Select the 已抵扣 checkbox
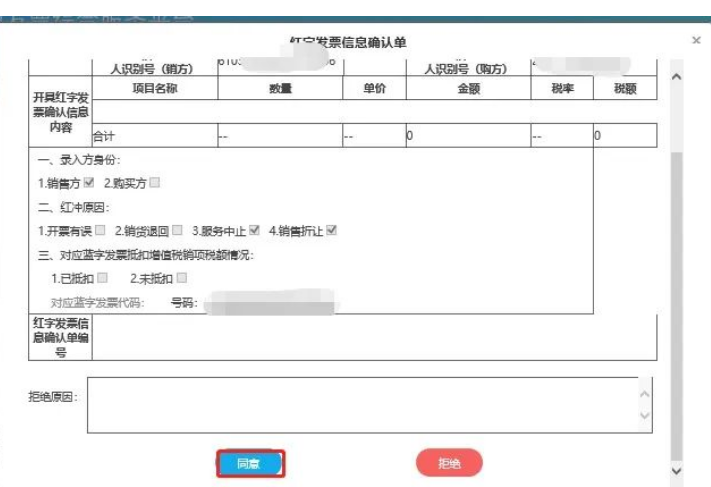711x487 pixels. coord(102,278)
